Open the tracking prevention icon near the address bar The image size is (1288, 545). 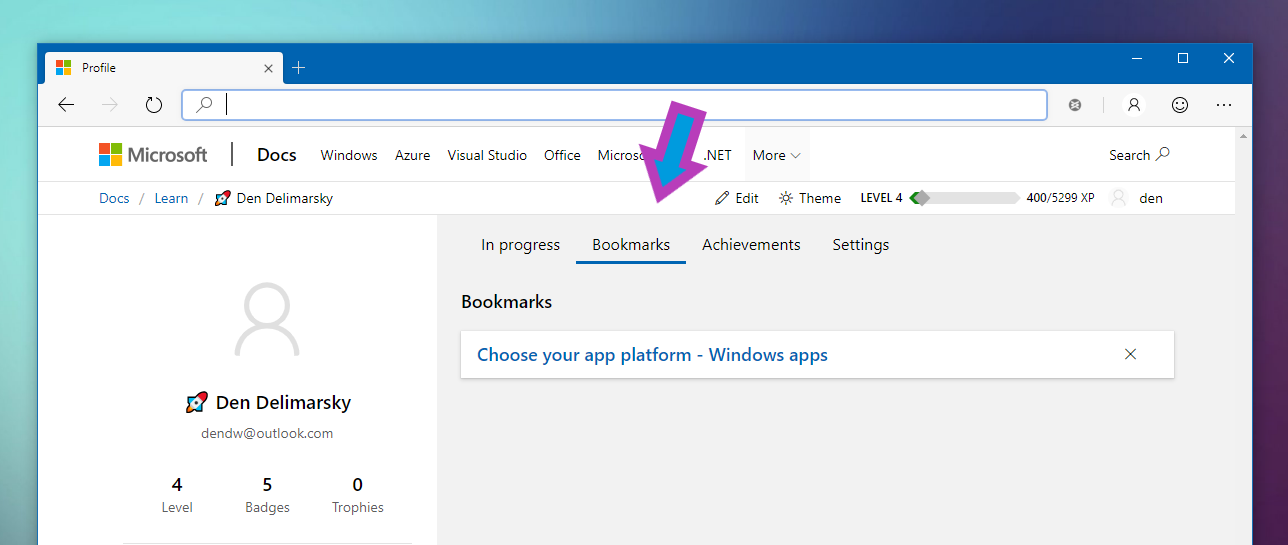[1075, 104]
